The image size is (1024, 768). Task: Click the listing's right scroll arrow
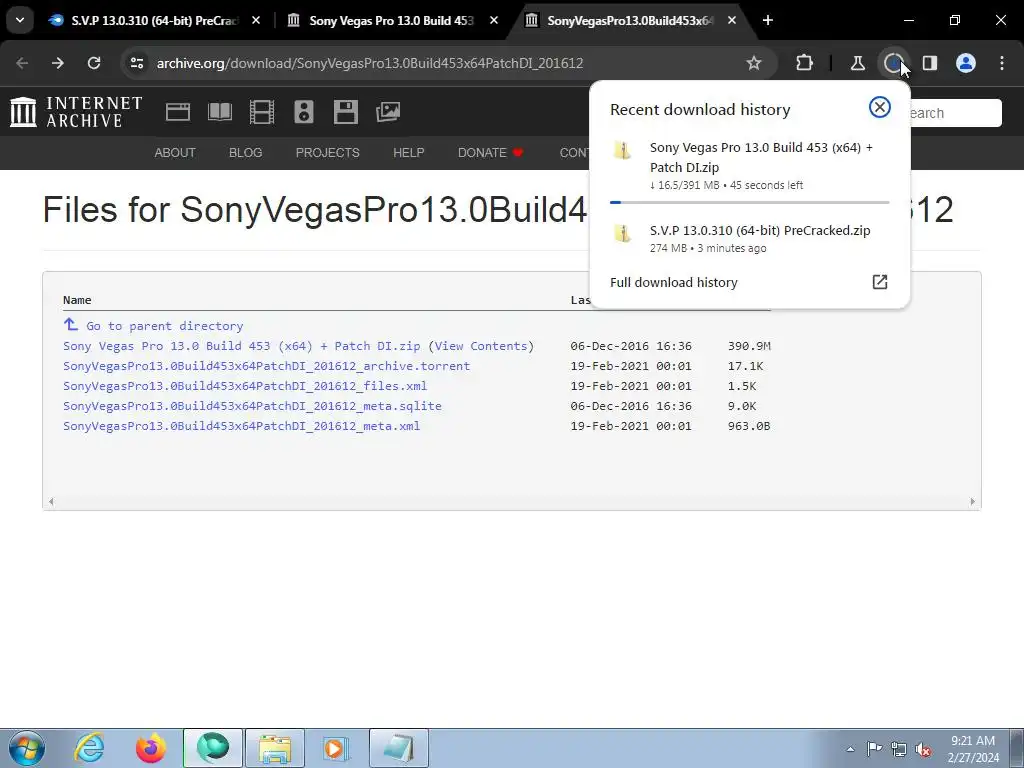click(972, 502)
